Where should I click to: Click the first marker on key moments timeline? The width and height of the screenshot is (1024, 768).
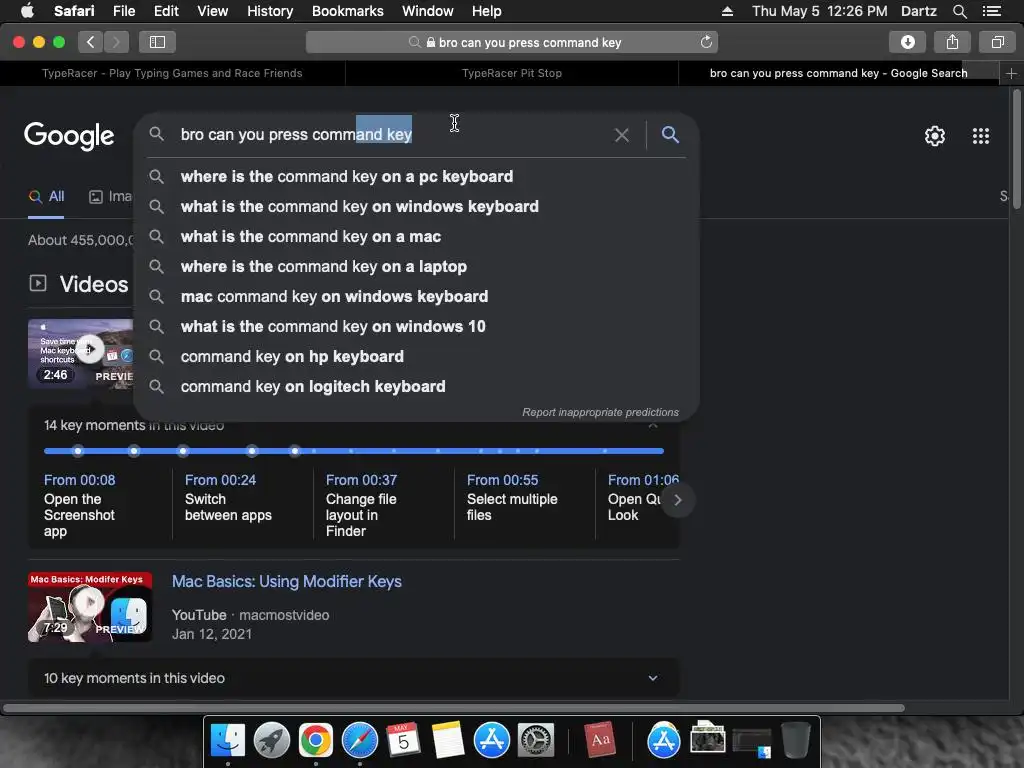(x=78, y=451)
